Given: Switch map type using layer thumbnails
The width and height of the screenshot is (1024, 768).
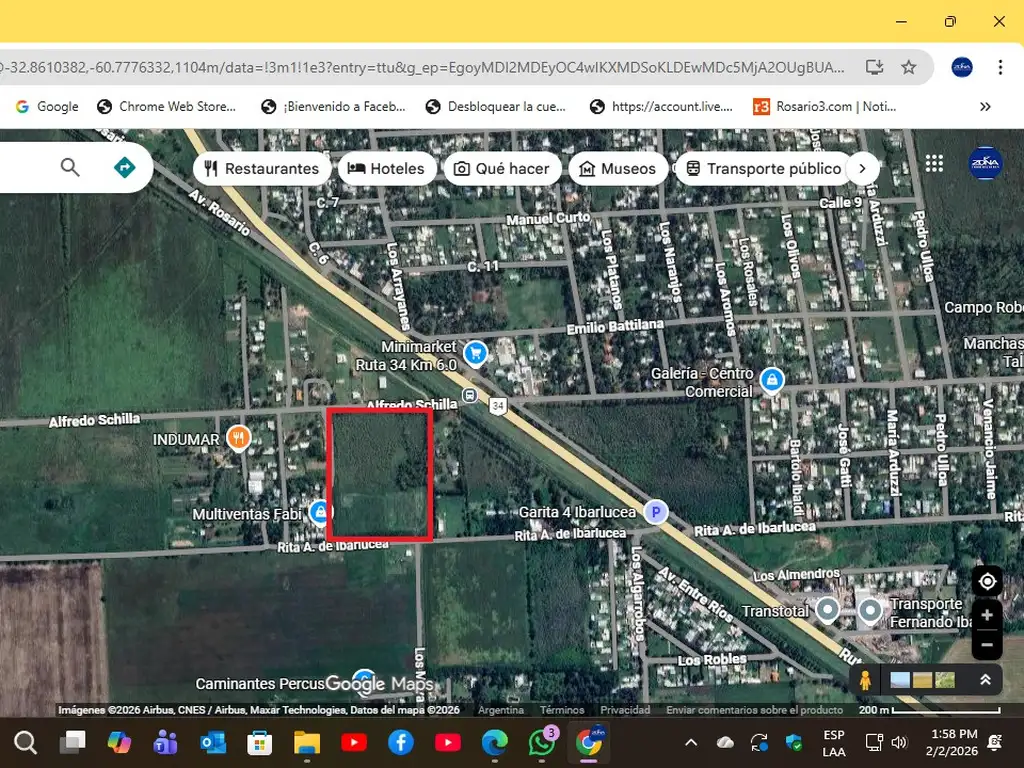Looking at the screenshot, I should click(922, 680).
